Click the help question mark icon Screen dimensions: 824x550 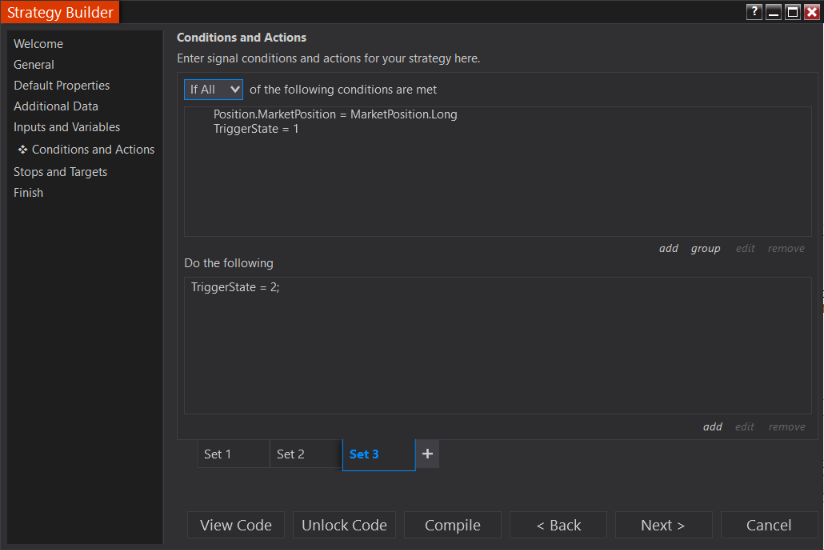[x=754, y=12]
